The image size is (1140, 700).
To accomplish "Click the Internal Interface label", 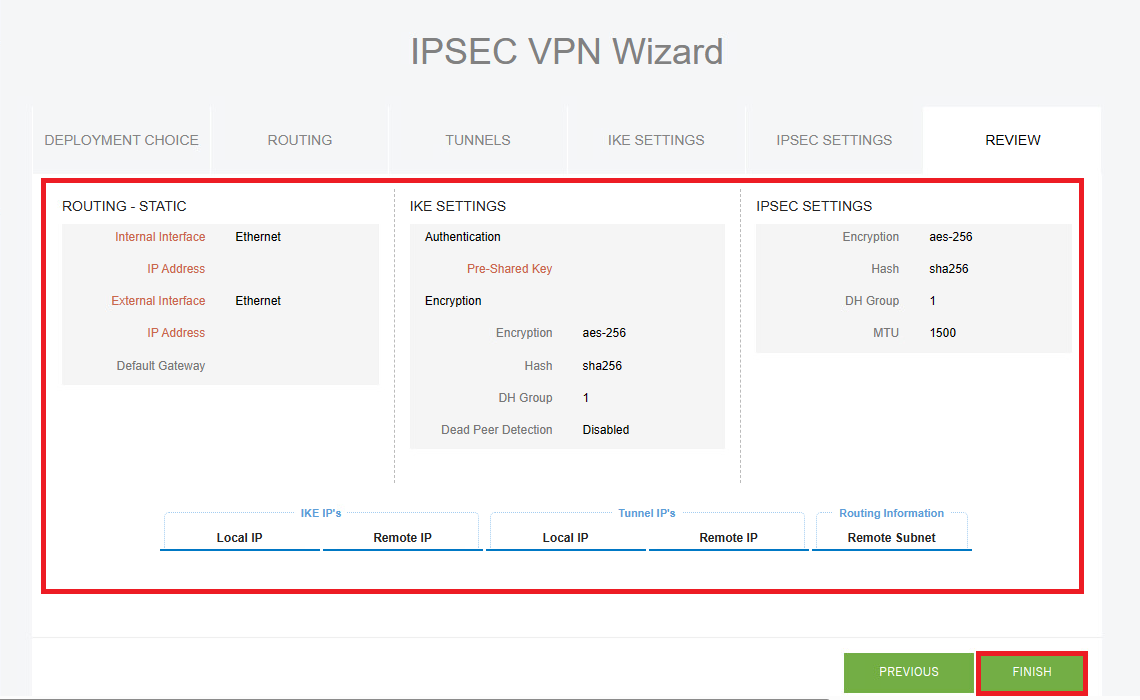I will tap(160, 236).
